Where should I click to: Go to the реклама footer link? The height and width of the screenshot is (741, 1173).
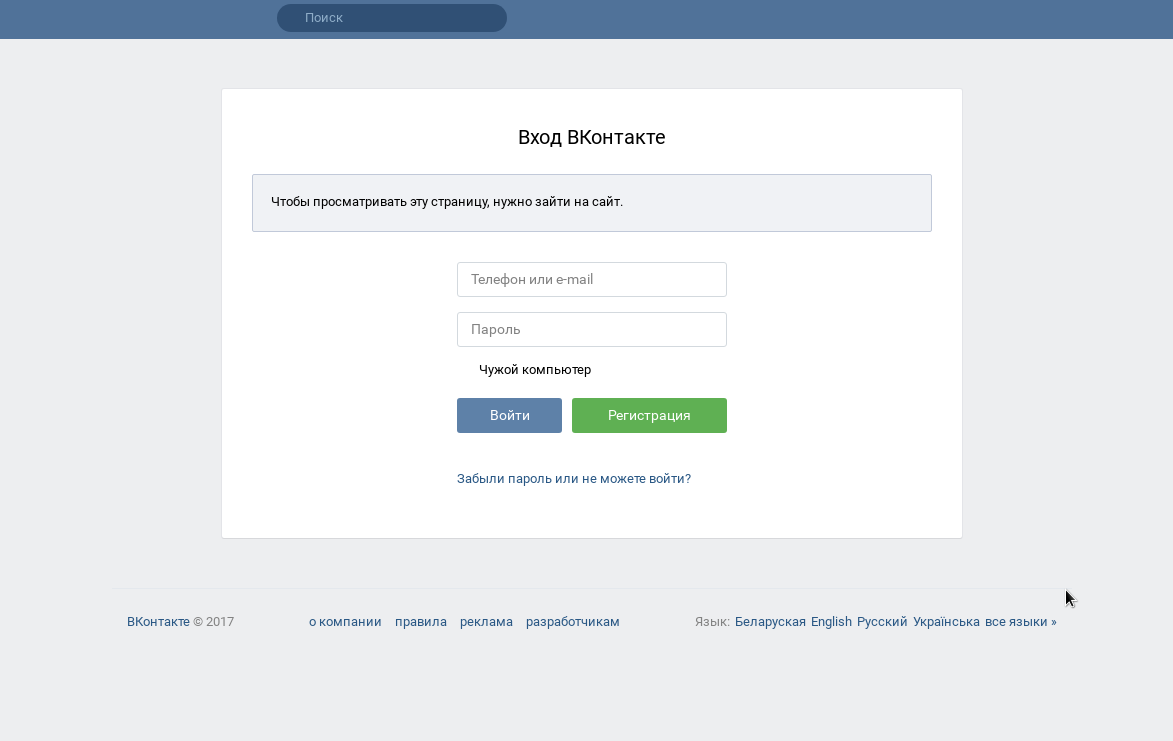(486, 622)
